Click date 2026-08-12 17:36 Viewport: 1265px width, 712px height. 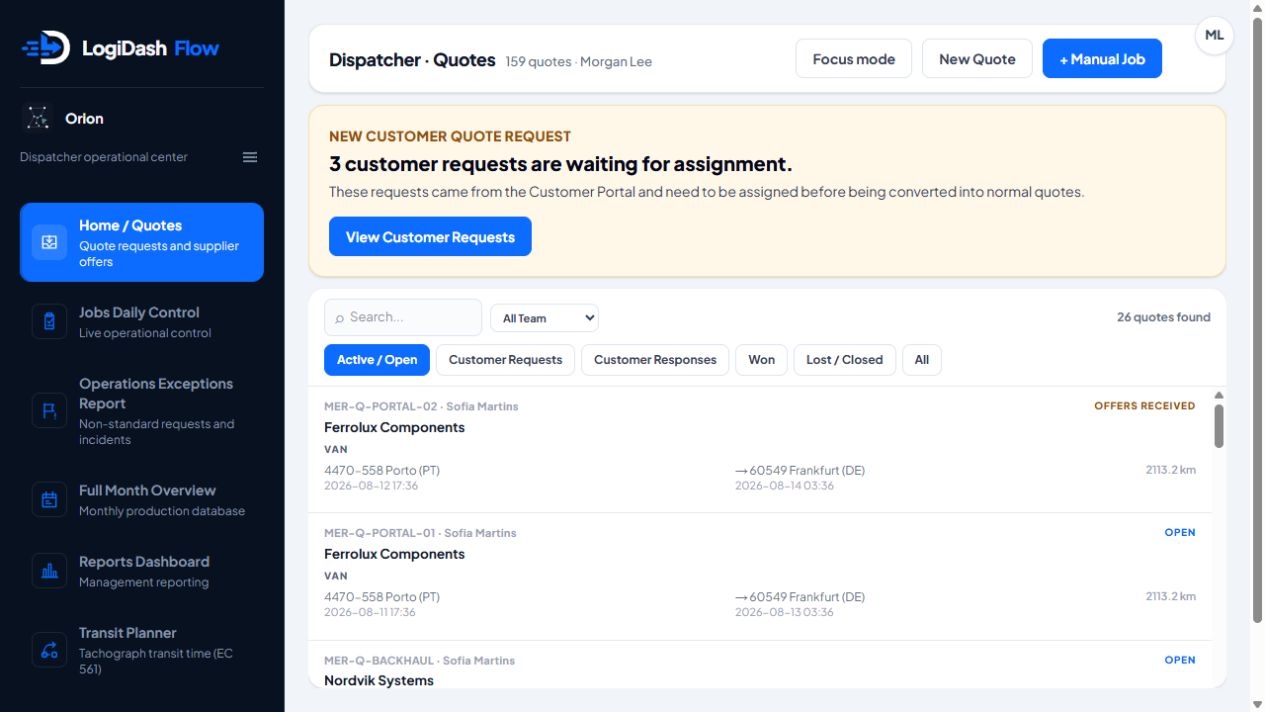tap(371, 486)
